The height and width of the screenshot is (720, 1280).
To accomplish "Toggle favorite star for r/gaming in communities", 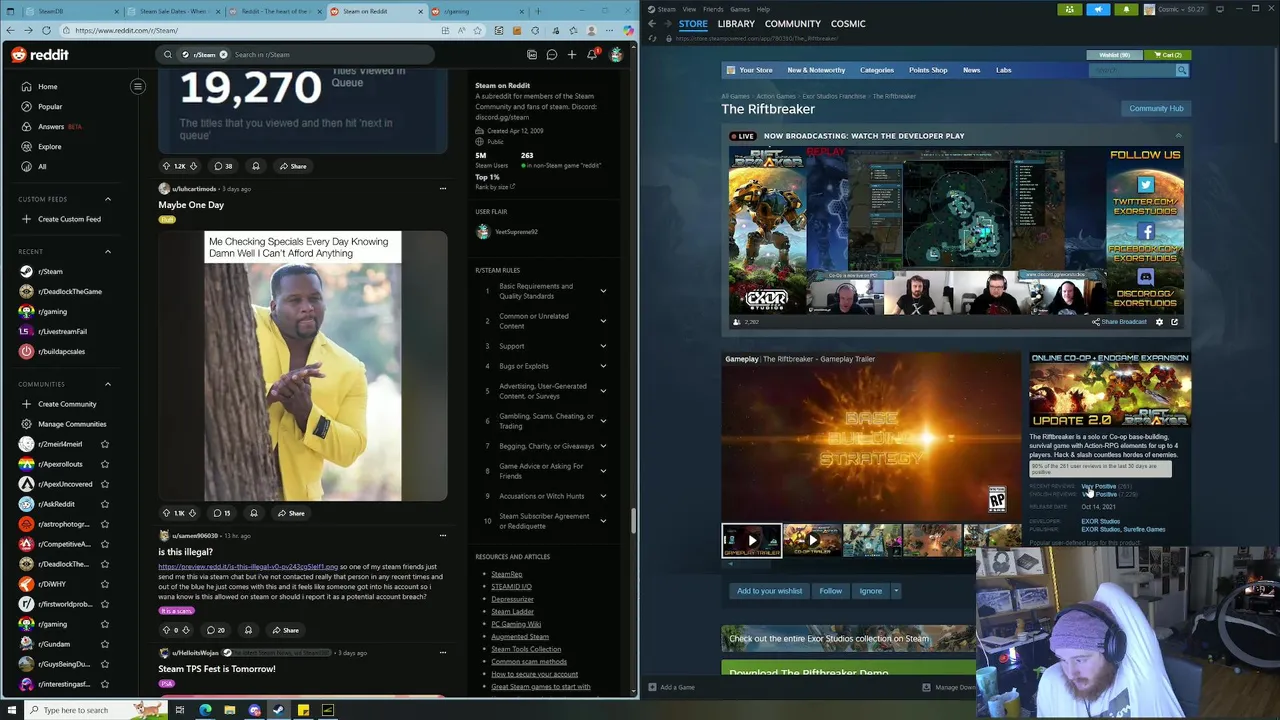I will 105,624.
